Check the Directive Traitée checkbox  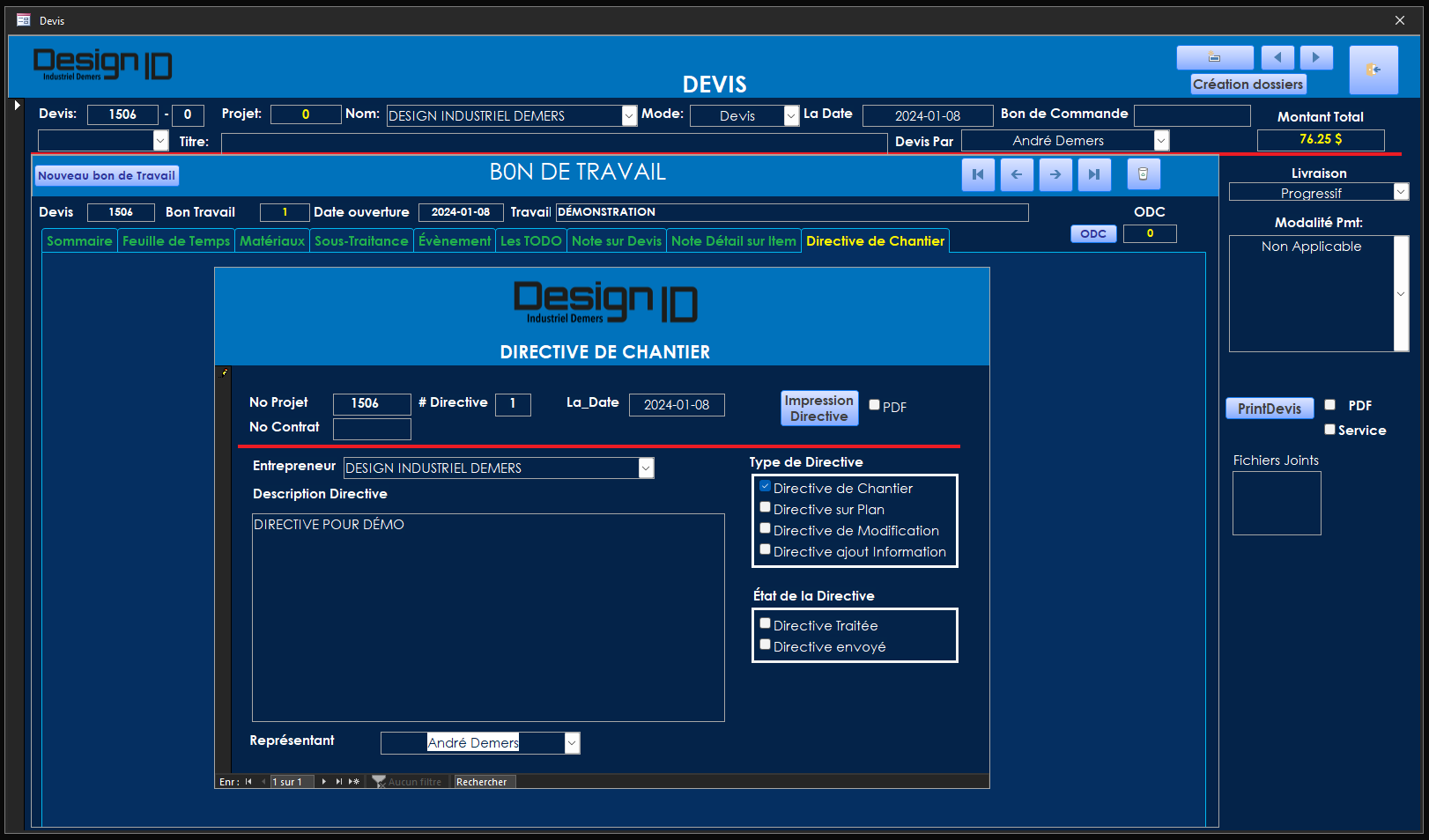coord(766,624)
